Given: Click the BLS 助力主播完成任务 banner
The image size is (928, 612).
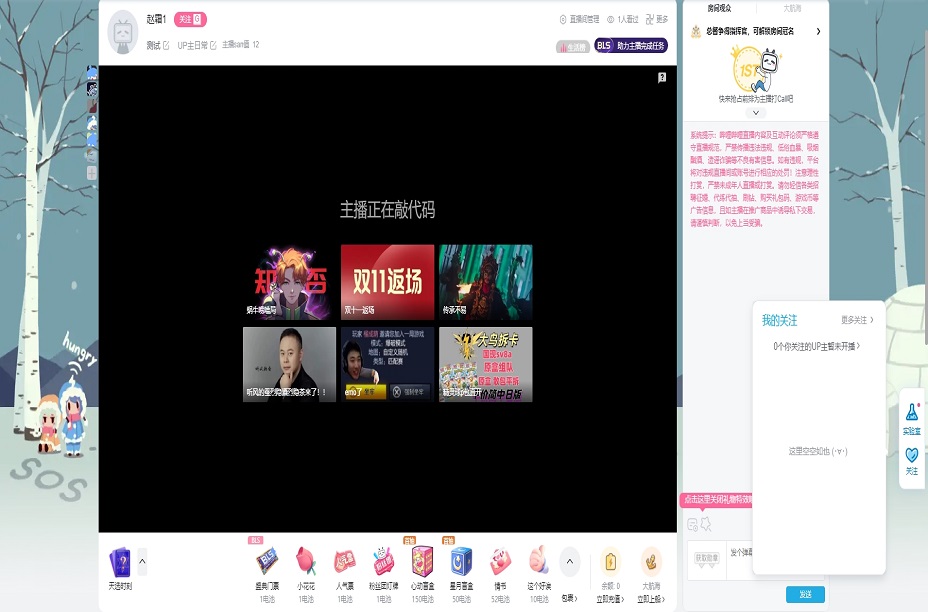Looking at the screenshot, I should pyautogui.click(x=631, y=46).
